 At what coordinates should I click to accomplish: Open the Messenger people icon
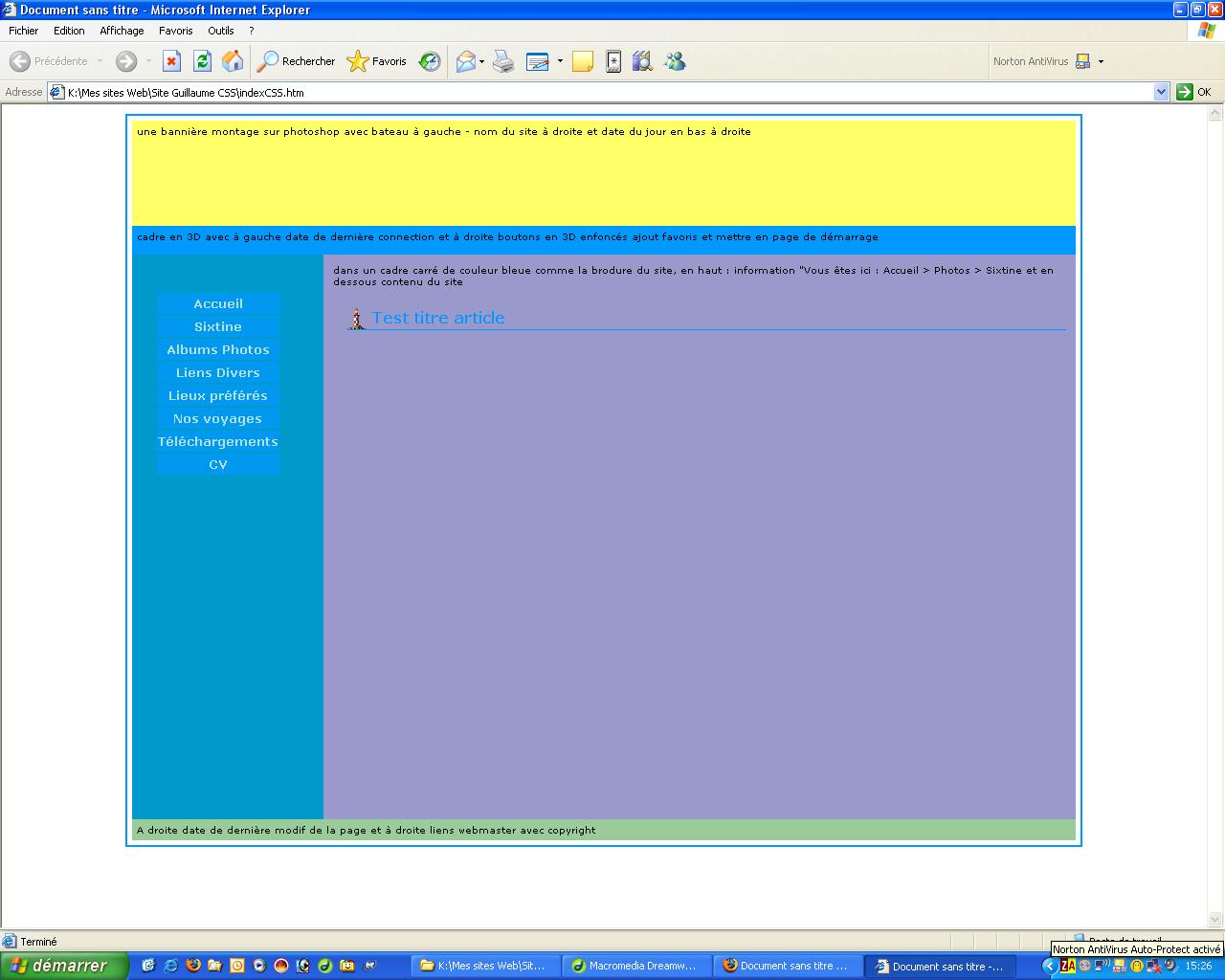[x=675, y=61]
